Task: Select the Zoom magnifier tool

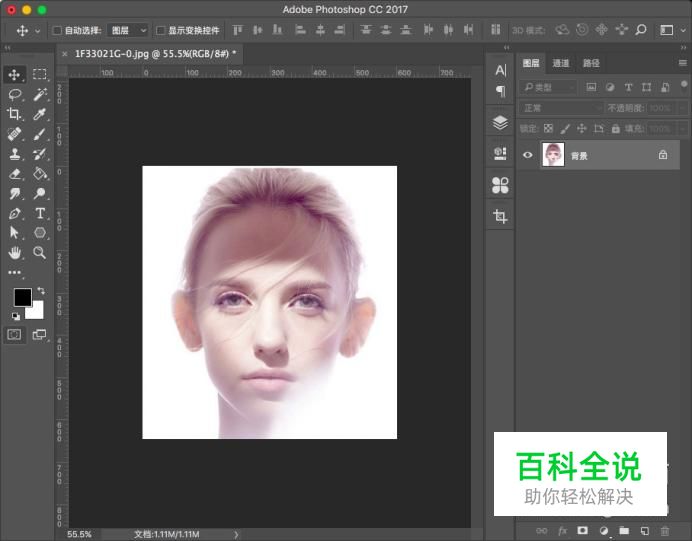Action: (x=40, y=252)
